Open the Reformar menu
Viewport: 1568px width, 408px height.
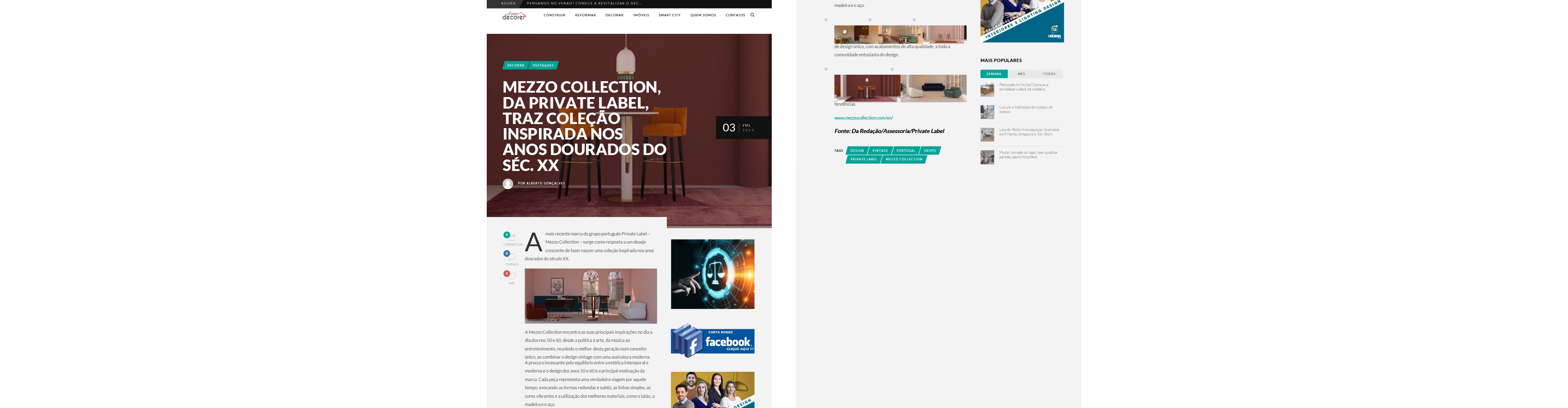point(586,15)
